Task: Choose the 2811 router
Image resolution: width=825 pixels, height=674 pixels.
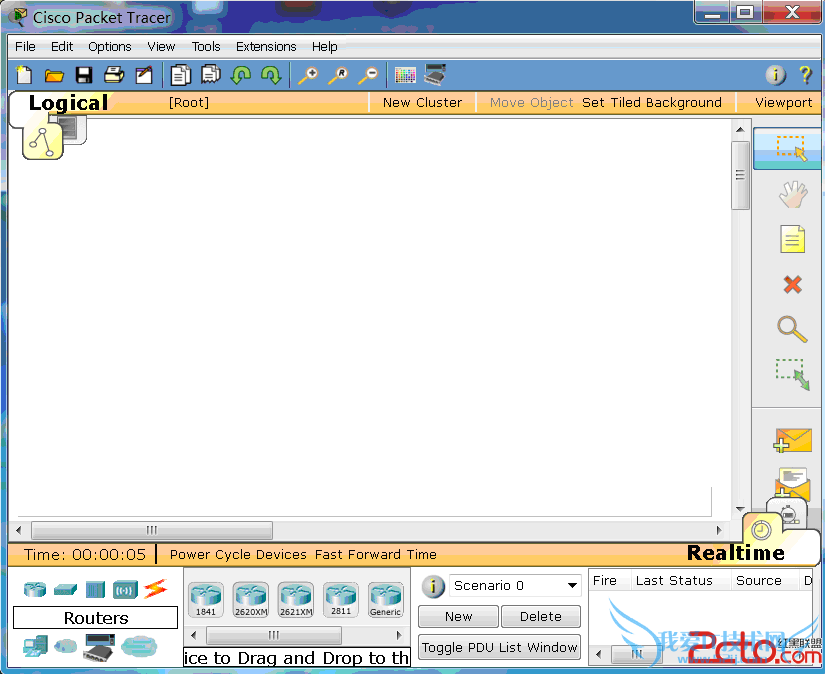Action: pyautogui.click(x=341, y=599)
